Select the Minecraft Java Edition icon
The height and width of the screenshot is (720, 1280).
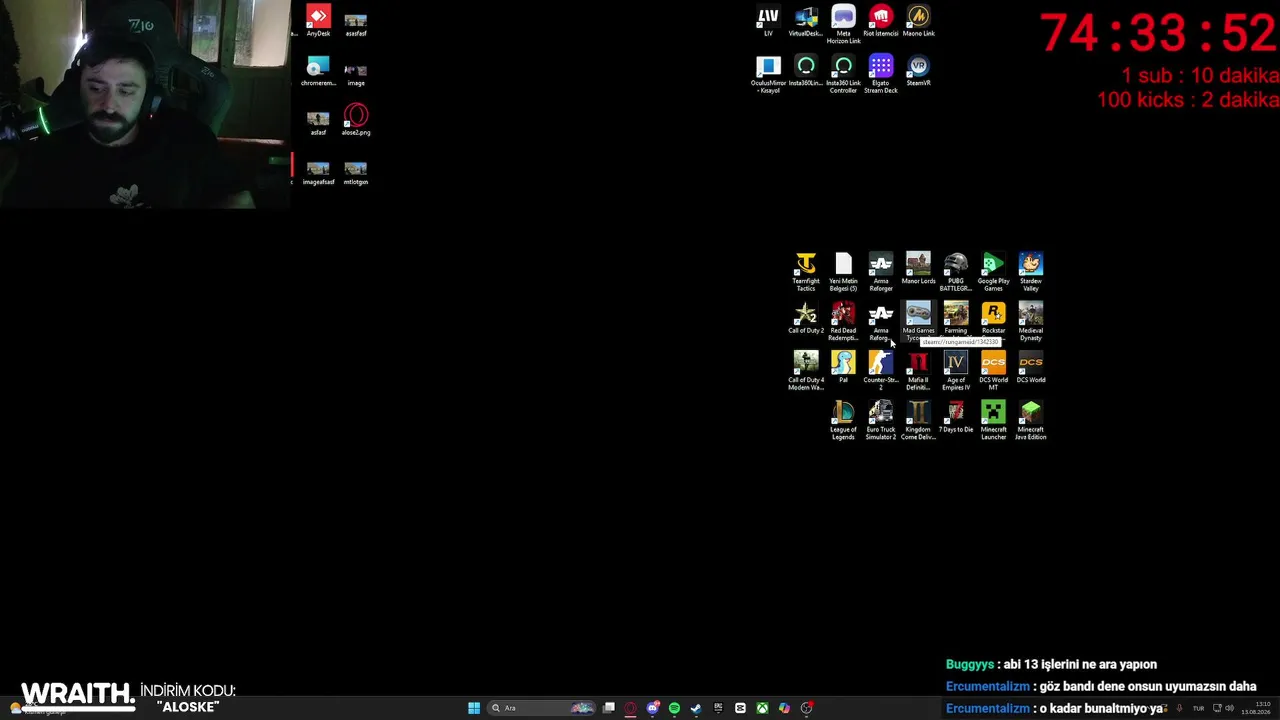coord(1031,420)
